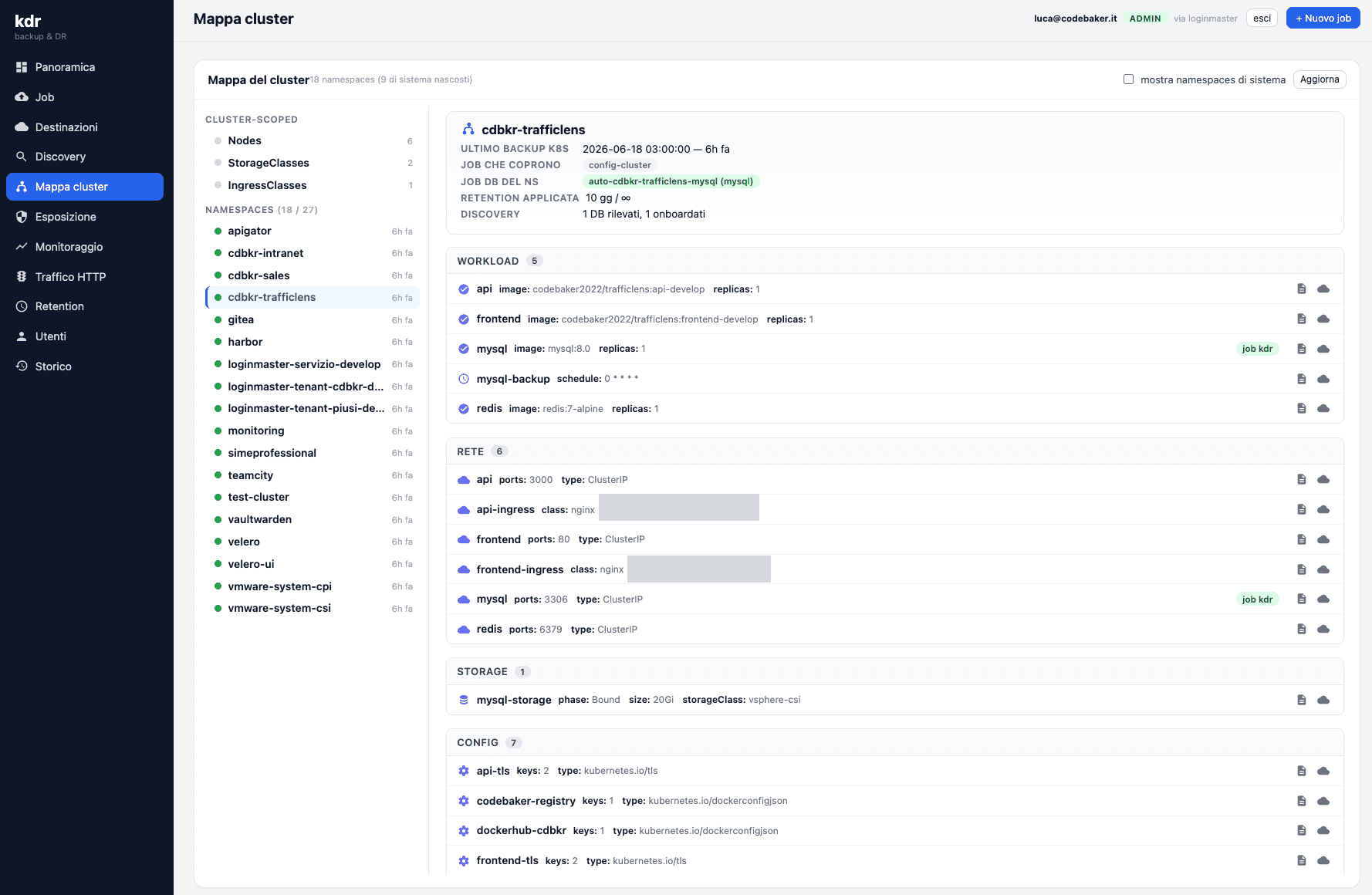Click cloud icon for frontend workload
Viewport: 1372px width, 895px height.
1323,319
